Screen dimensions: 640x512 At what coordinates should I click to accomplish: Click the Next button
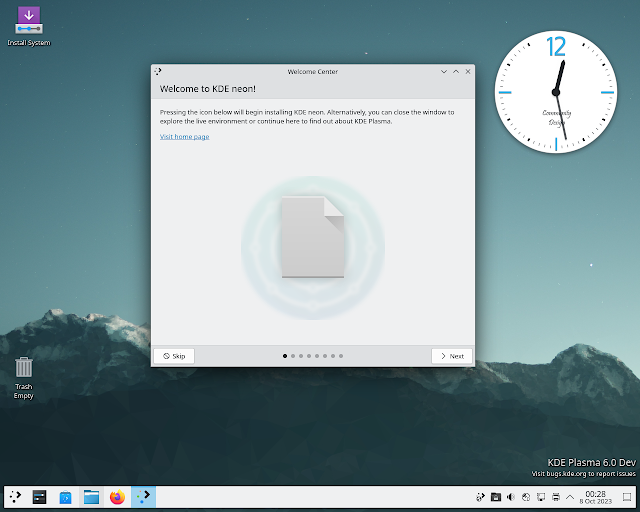tap(452, 356)
